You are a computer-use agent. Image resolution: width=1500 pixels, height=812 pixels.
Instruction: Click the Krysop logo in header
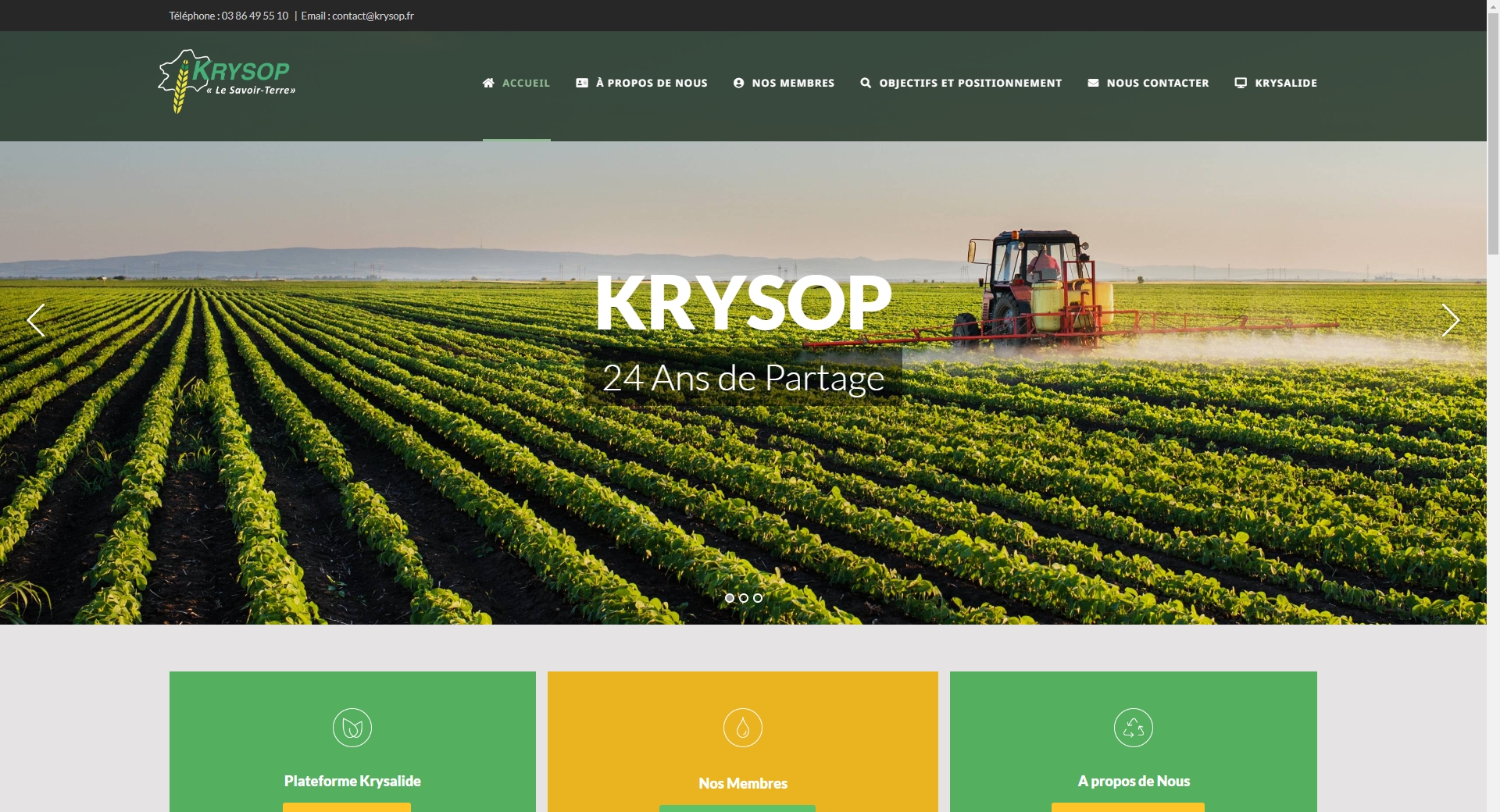[227, 81]
